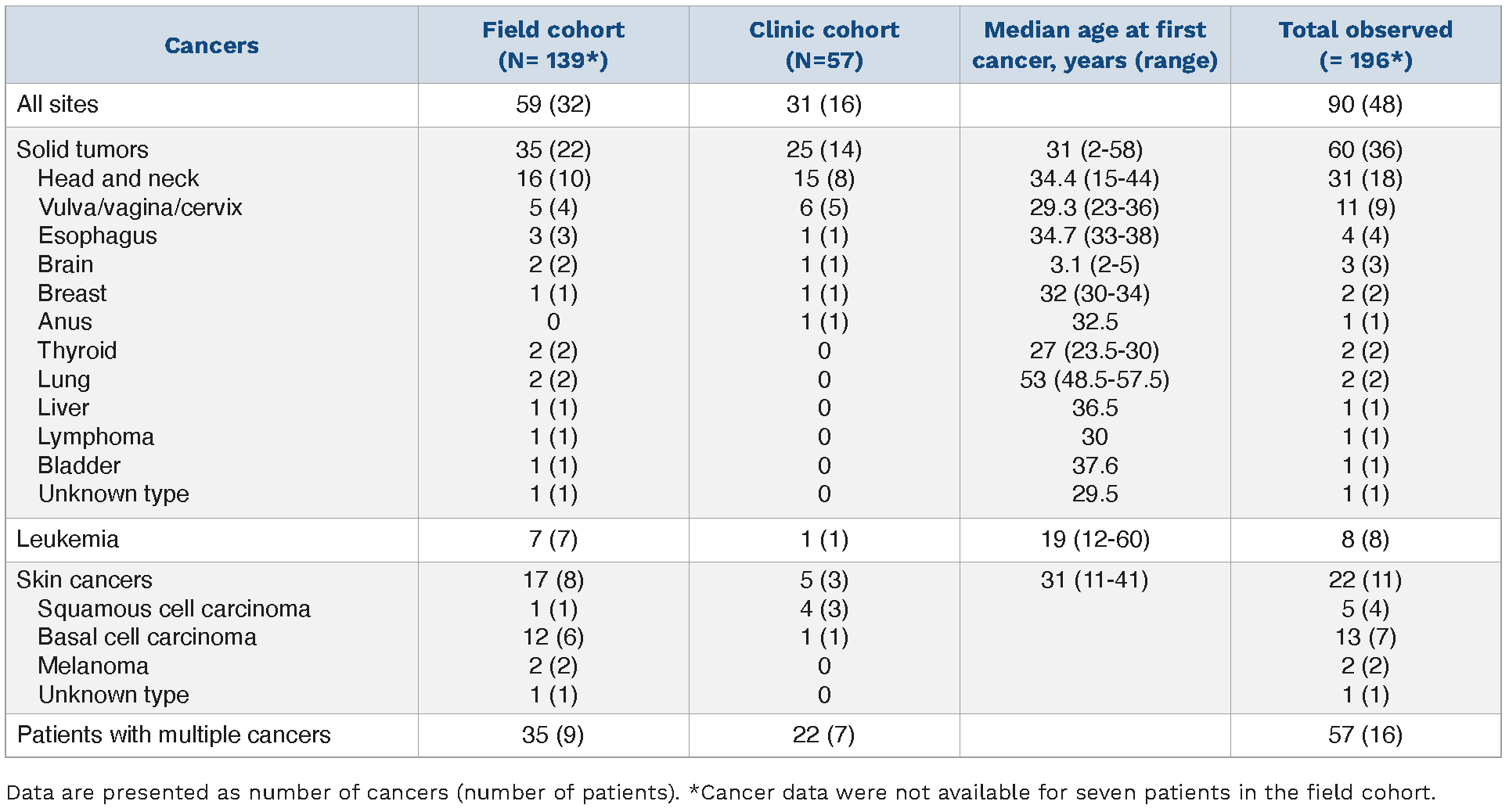Select the "Basal cell carcinoma" label
The height and width of the screenshot is (812, 1509).
(x=147, y=637)
